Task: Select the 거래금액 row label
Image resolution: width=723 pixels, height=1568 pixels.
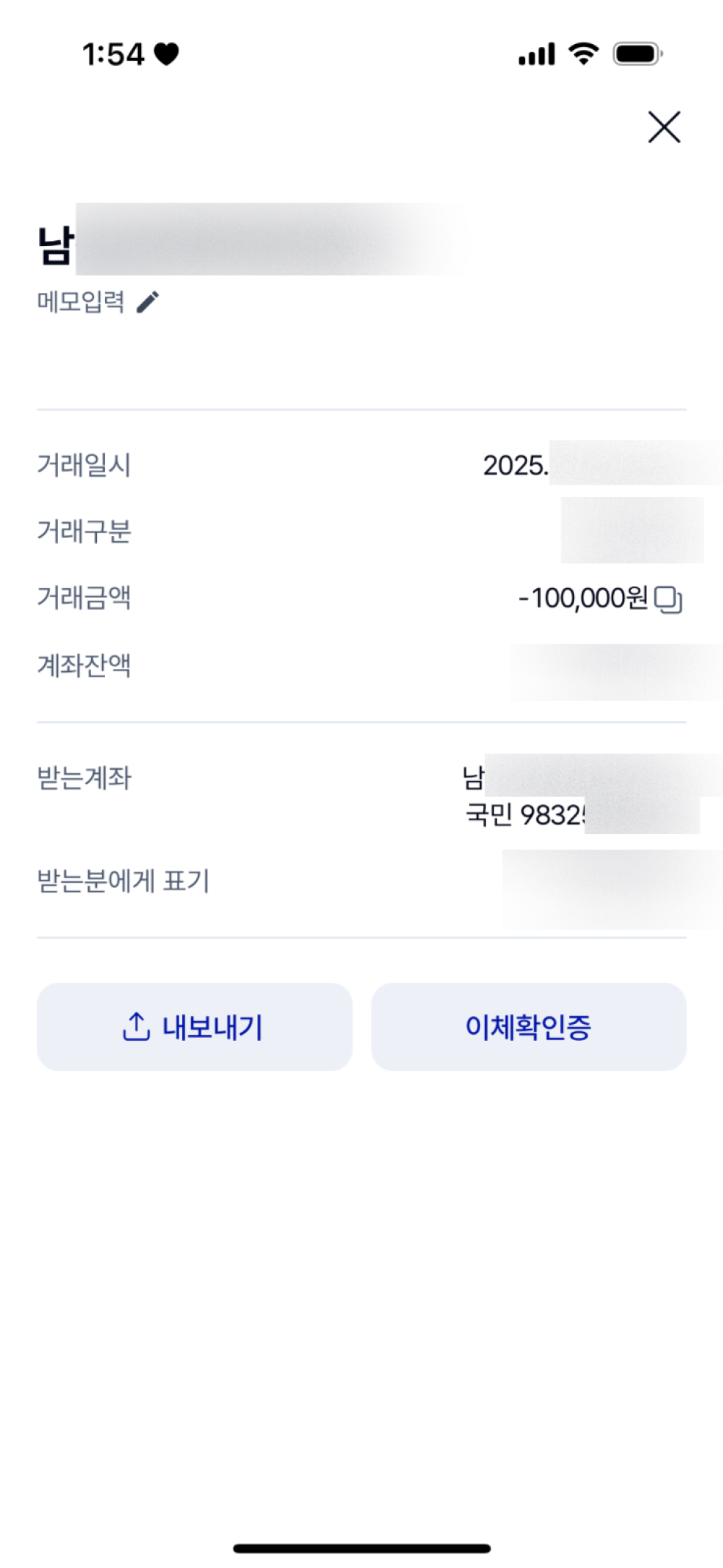Action: coord(84,598)
